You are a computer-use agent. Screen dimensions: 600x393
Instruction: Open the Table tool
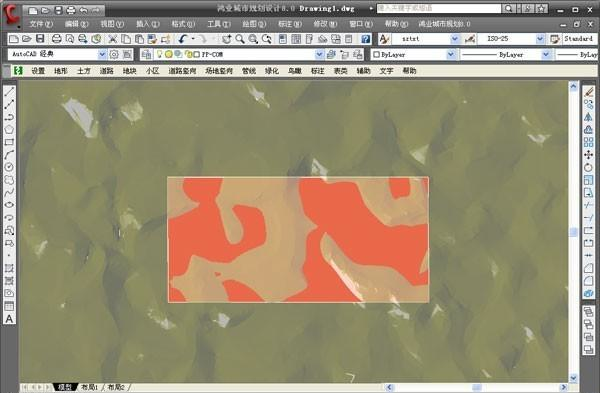click(9, 306)
